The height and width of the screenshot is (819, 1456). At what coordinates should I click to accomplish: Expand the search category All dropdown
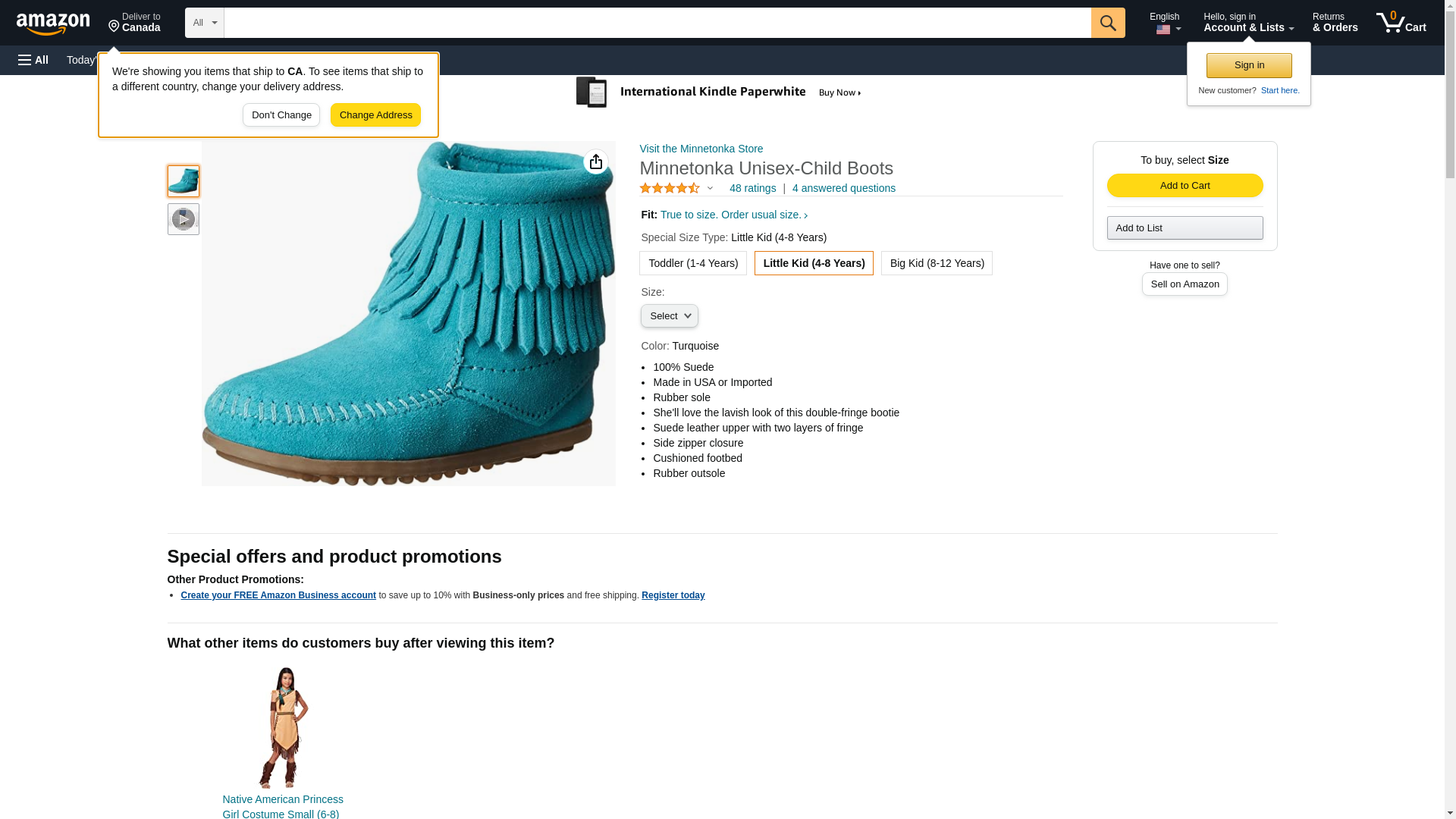pos(205,23)
